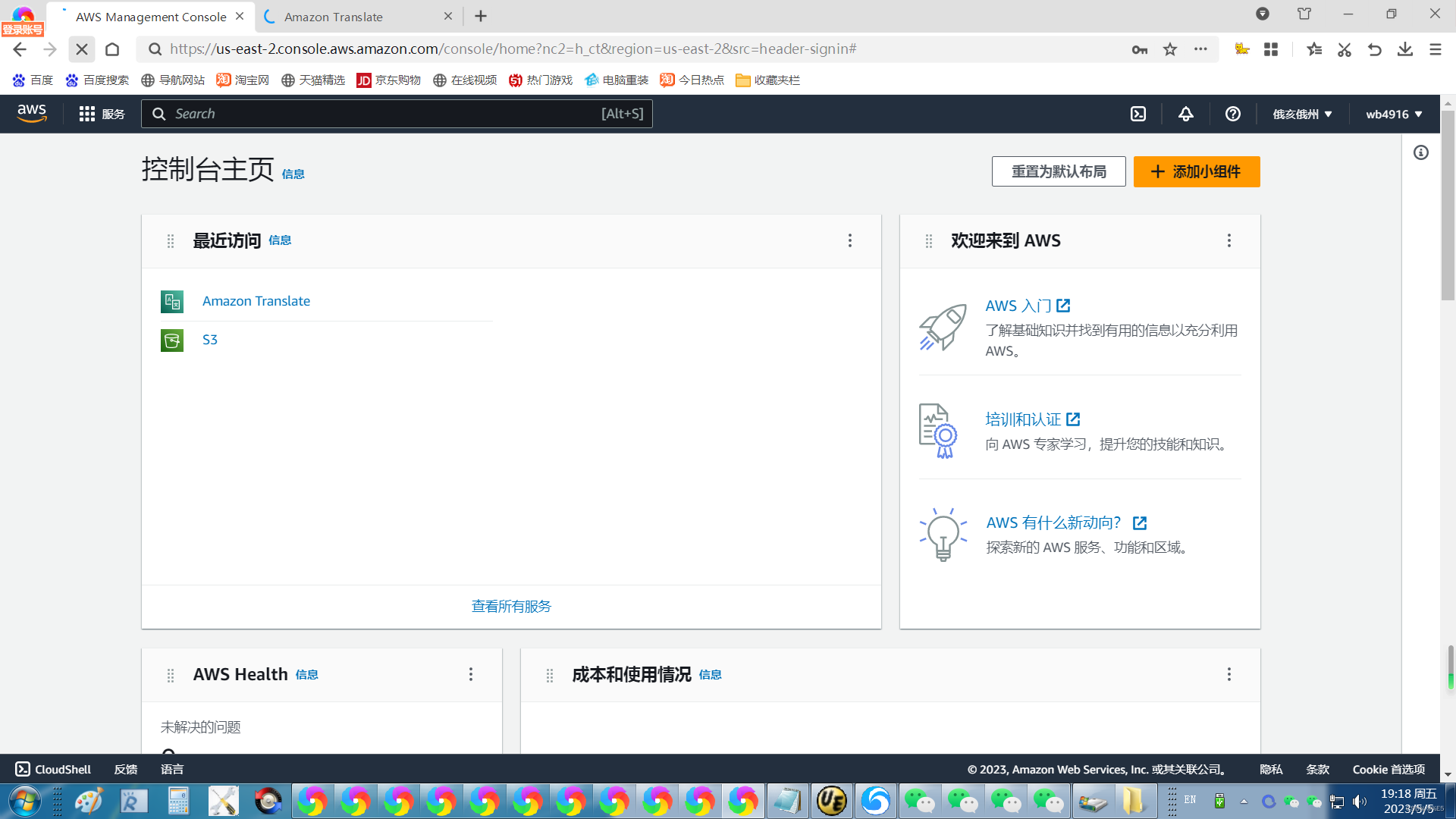Switch to the Amazon Translate browser tab

pos(334,17)
